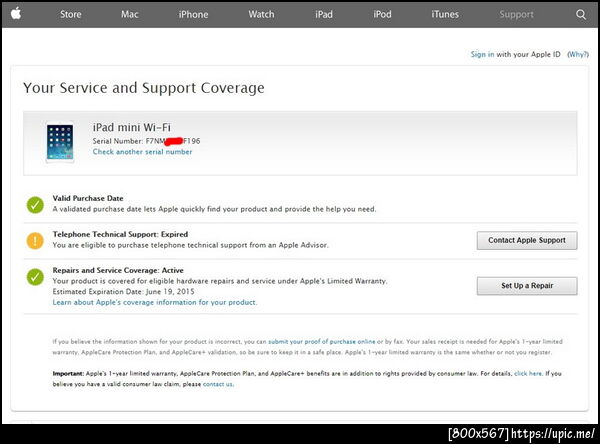600x444 pixels.
Task: Click the Serial Number text line
Action: (x=146, y=141)
